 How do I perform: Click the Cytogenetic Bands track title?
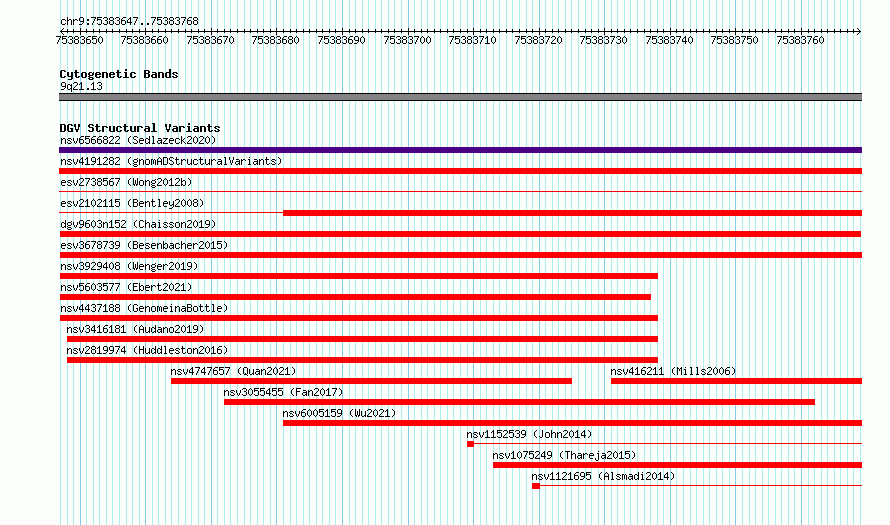coord(119,74)
